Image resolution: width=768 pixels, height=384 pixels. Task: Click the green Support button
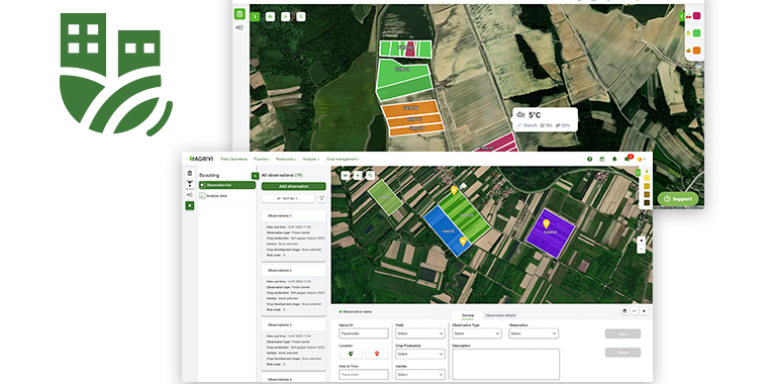pos(678,199)
